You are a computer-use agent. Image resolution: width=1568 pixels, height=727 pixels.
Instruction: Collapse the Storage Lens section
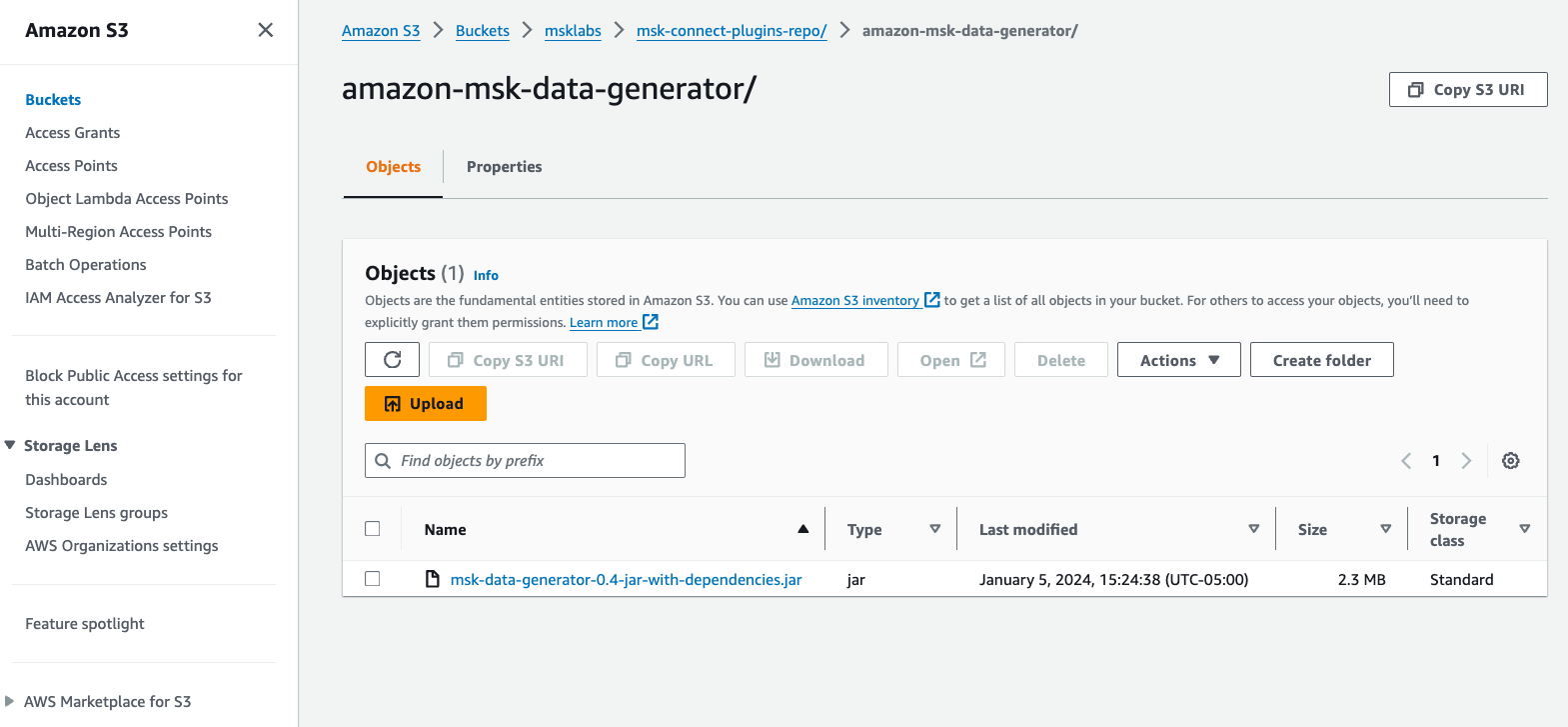pyautogui.click(x=10, y=445)
